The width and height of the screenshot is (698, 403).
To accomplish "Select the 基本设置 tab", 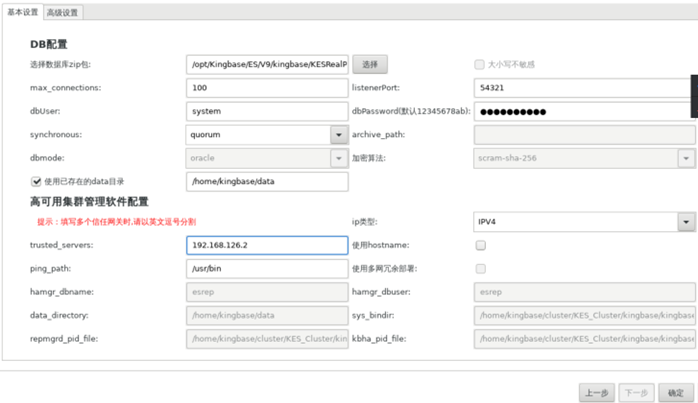I will coord(22,12).
